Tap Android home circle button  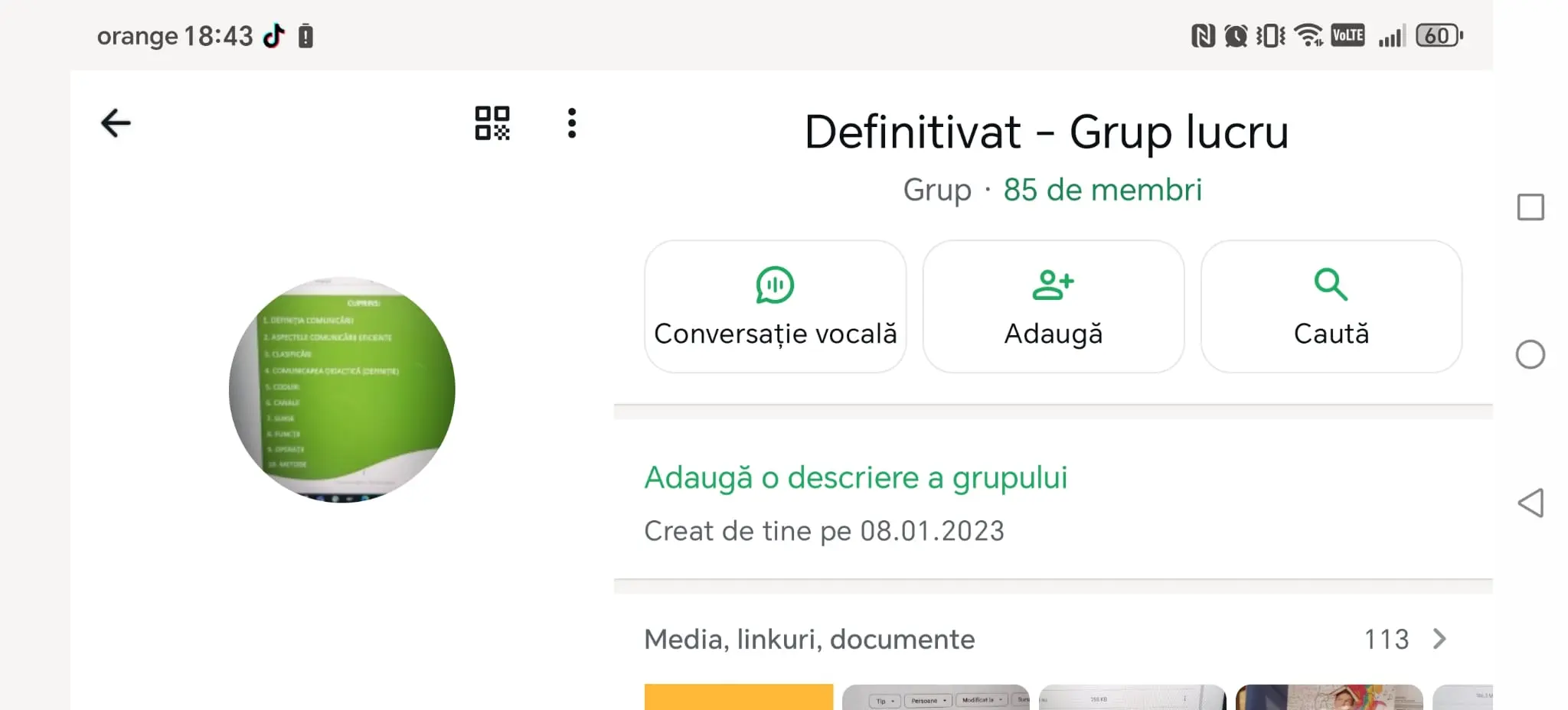point(1530,354)
